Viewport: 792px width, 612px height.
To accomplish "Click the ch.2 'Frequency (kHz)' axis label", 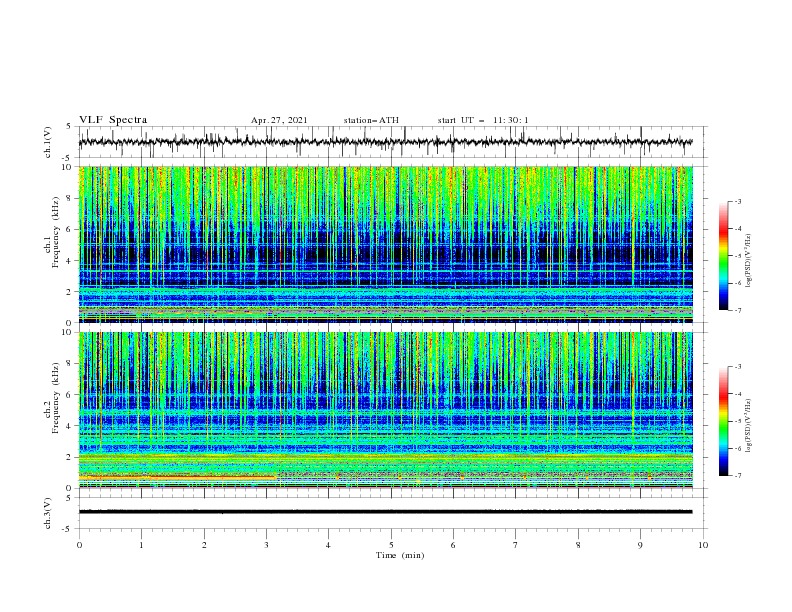I will 55,398.
